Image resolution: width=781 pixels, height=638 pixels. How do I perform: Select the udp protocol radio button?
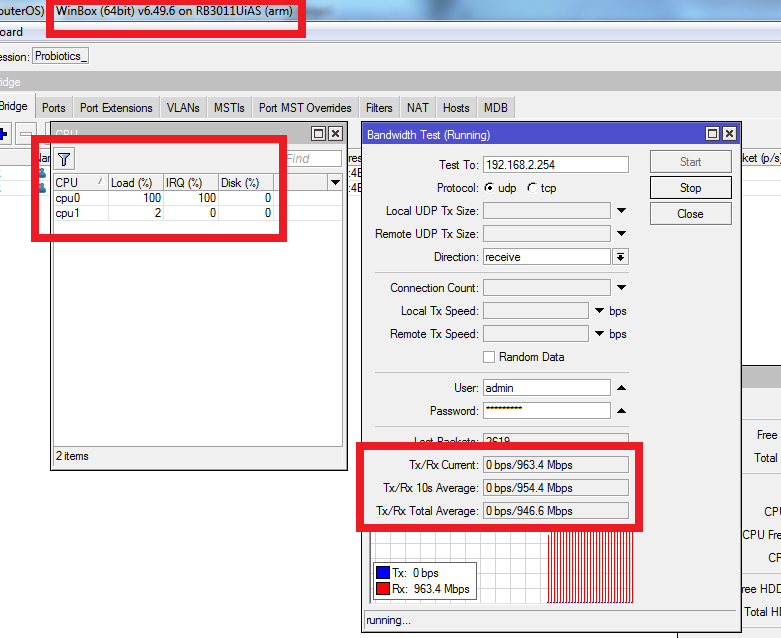tap(490, 188)
